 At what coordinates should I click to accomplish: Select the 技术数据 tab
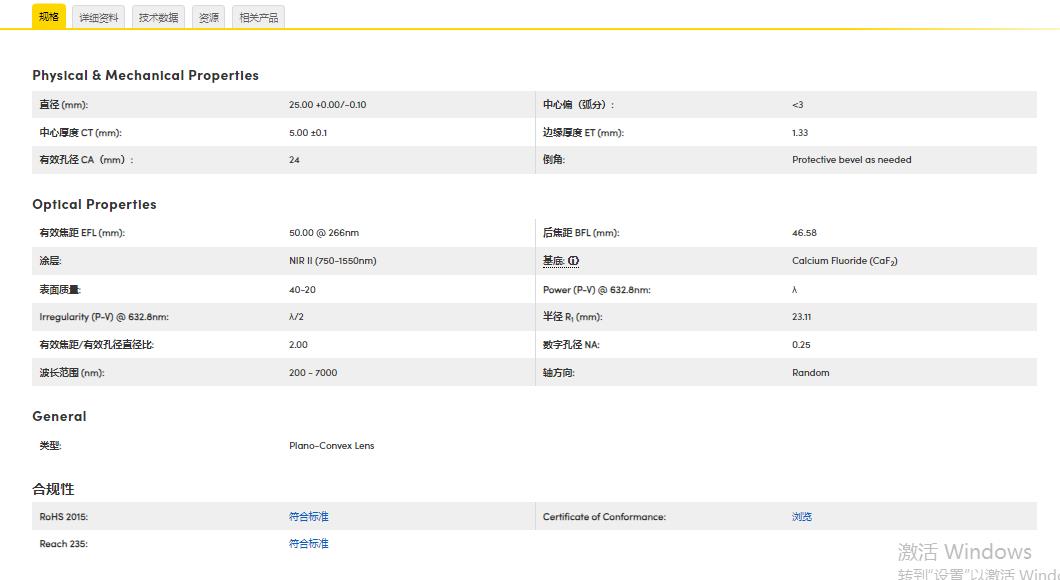[158, 17]
